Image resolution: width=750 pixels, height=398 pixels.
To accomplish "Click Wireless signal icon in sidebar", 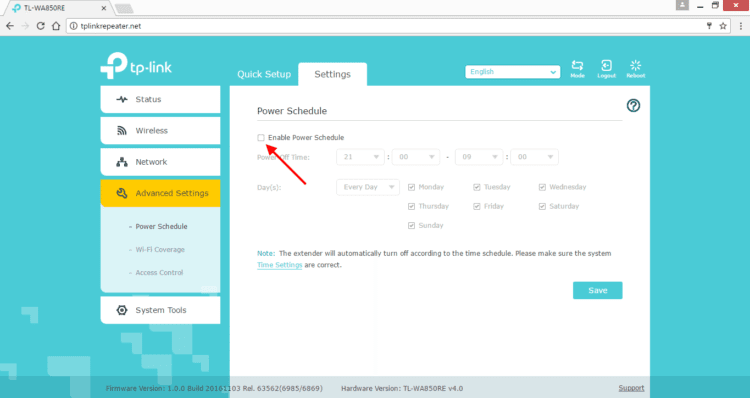I will point(122,131).
